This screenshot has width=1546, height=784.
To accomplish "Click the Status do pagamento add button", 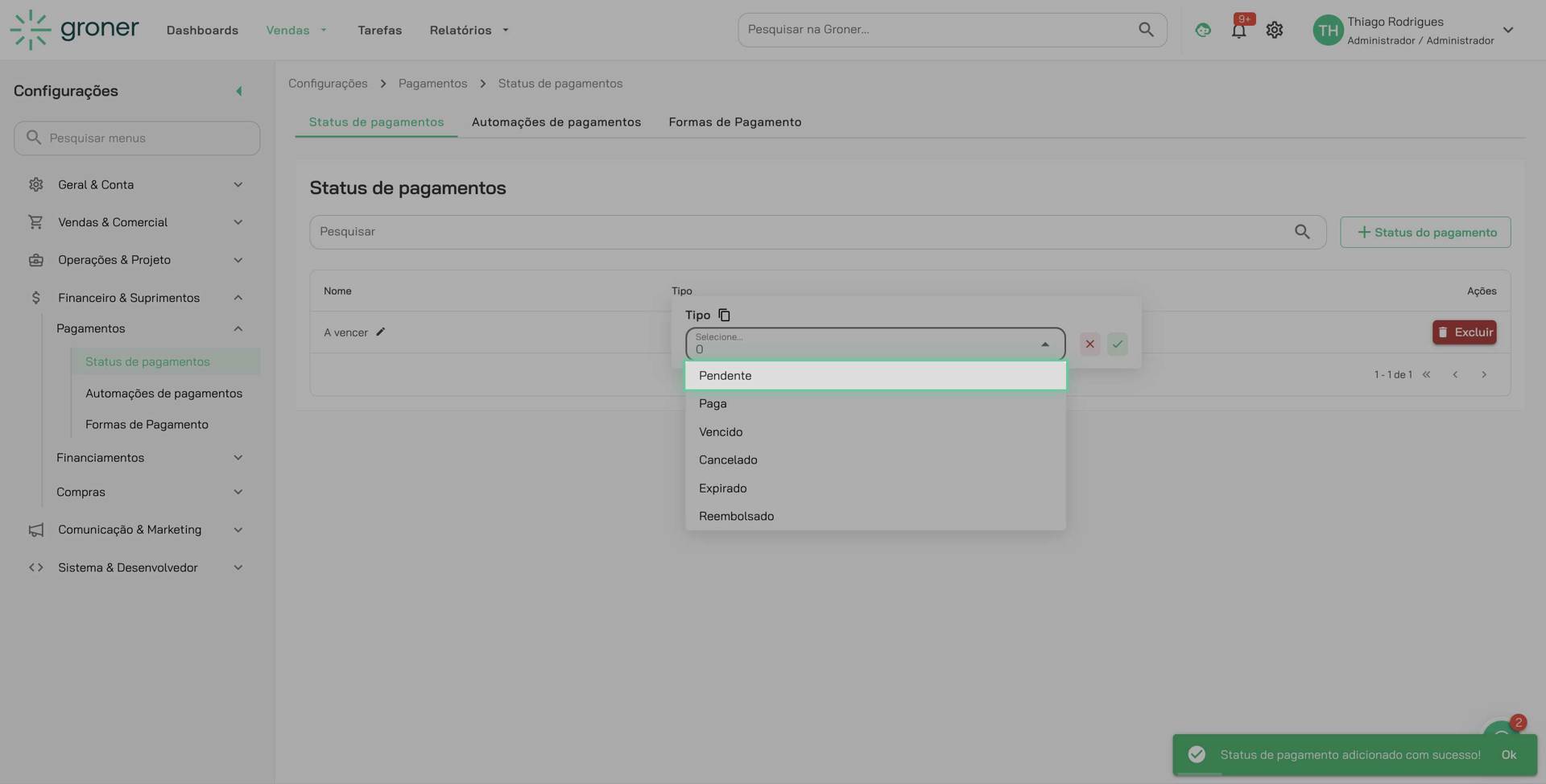I will tap(1424, 233).
